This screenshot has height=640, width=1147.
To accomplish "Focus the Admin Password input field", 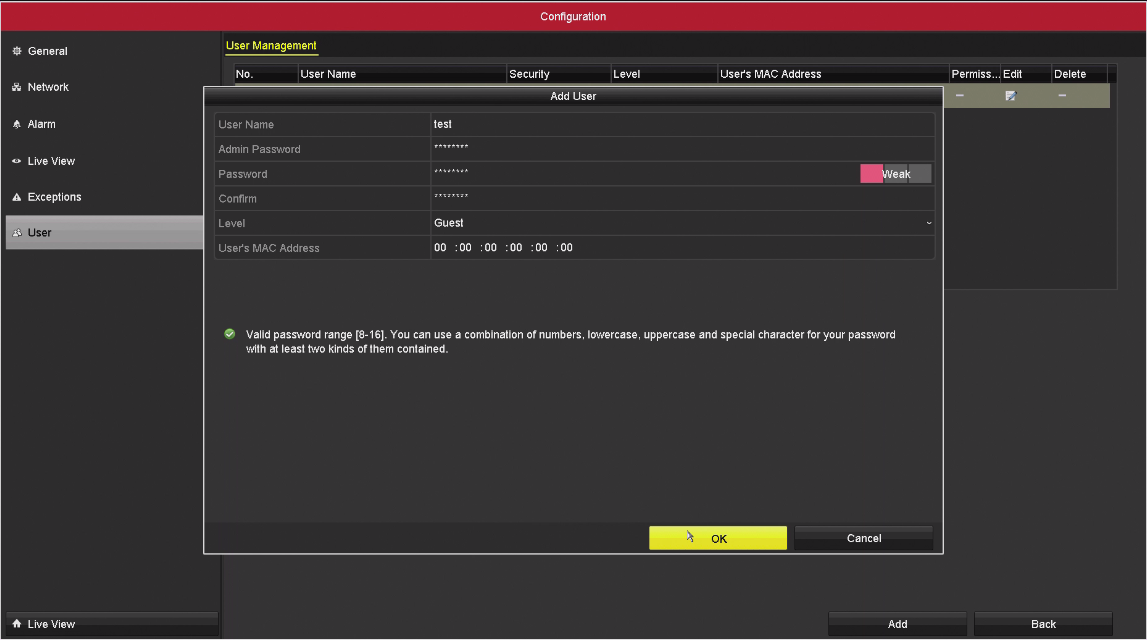I will [682, 149].
